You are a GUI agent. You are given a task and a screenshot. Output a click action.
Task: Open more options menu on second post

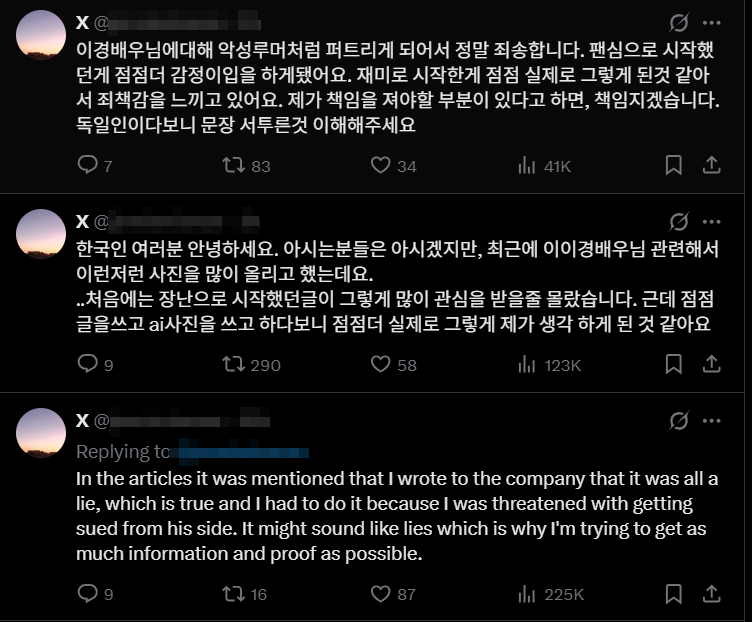[711, 220]
